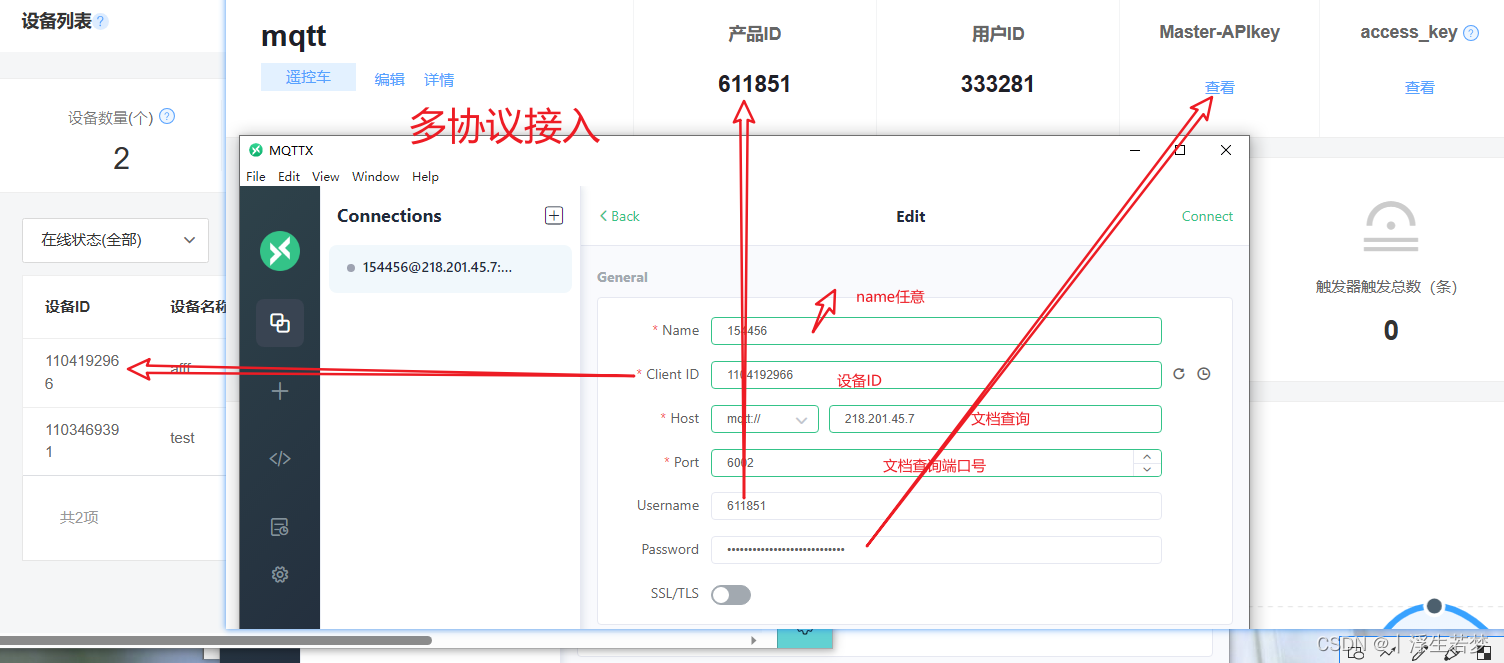Open the mqtt:// protocol dropdown
The width and height of the screenshot is (1504, 663).
click(765, 419)
